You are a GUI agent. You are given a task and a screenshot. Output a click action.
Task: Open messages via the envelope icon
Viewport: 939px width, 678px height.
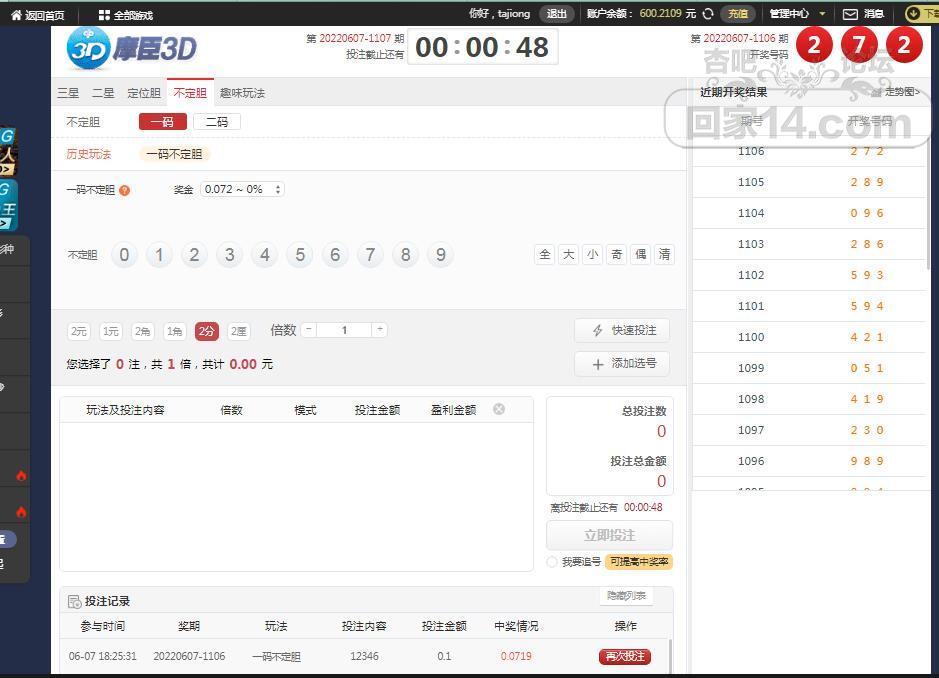(850, 14)
